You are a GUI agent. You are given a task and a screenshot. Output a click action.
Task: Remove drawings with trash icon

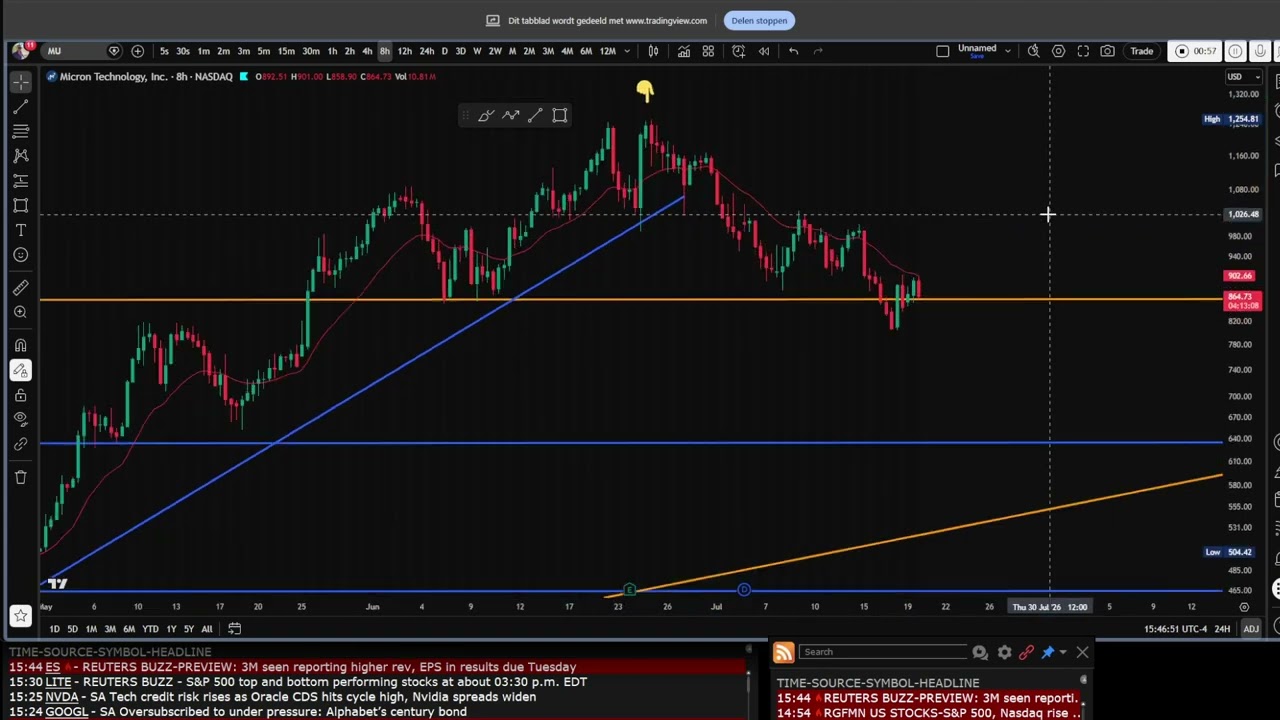[x=20, y=477]
